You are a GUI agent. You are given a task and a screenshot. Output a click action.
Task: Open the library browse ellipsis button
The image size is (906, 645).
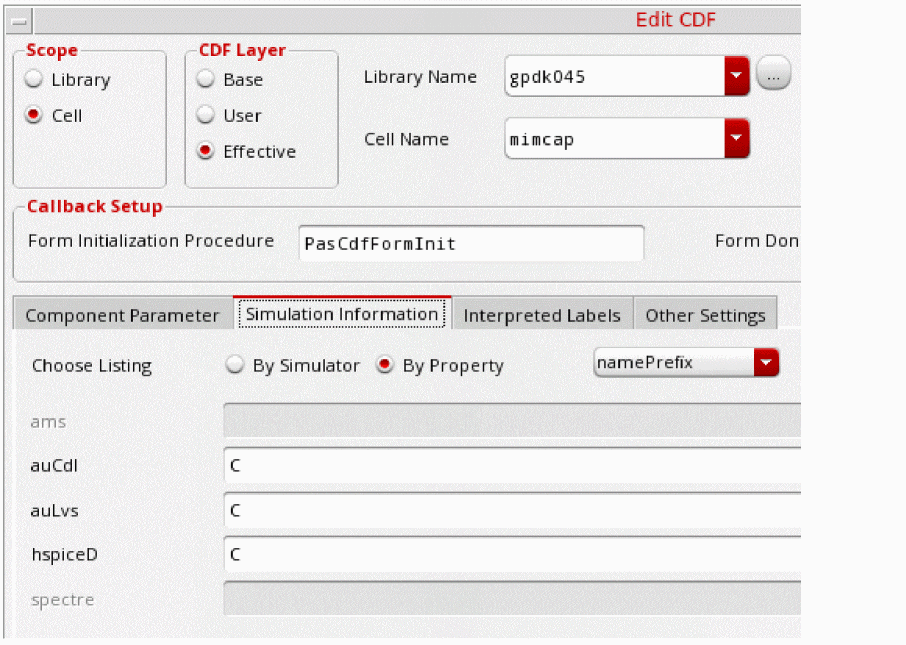click(x=773, y=73)
